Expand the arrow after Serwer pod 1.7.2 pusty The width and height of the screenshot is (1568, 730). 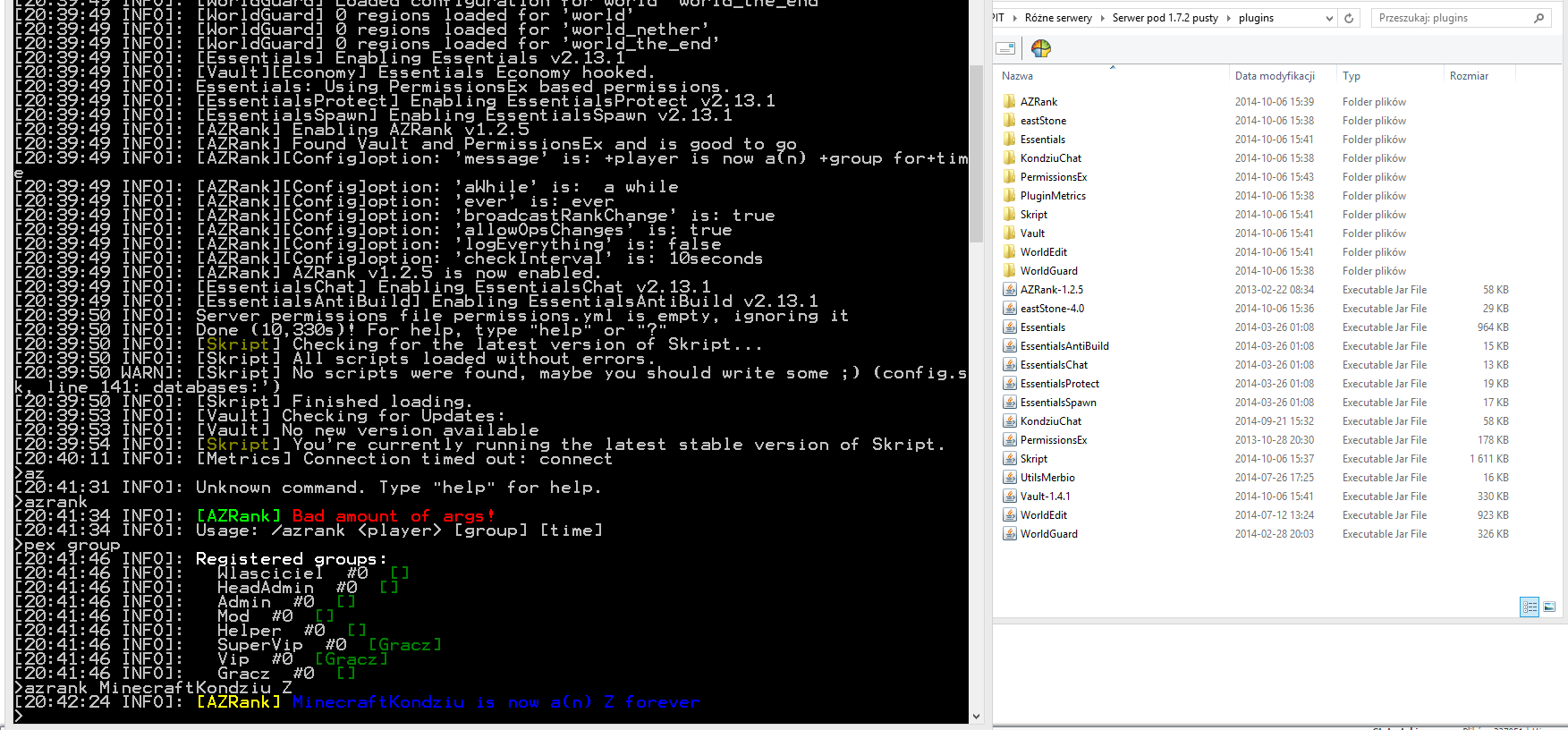point(1228,18)
